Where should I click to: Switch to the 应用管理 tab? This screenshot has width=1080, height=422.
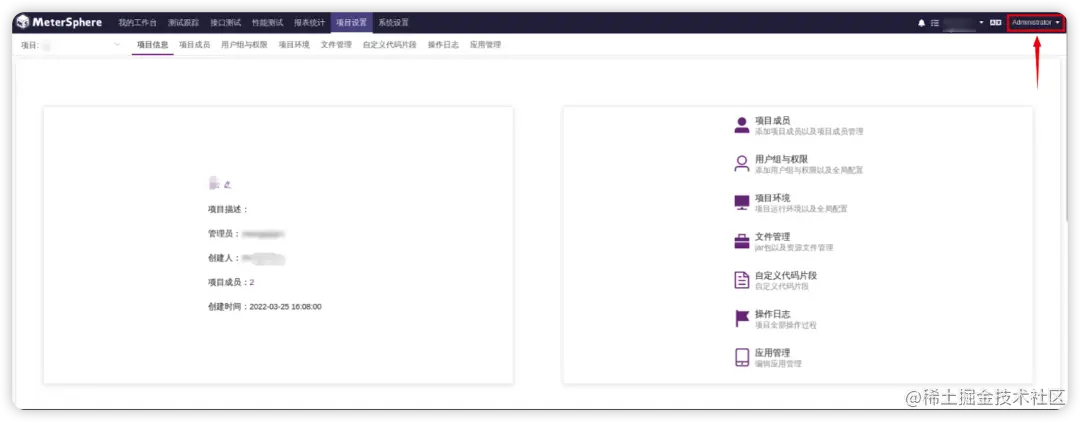[486, 45]
